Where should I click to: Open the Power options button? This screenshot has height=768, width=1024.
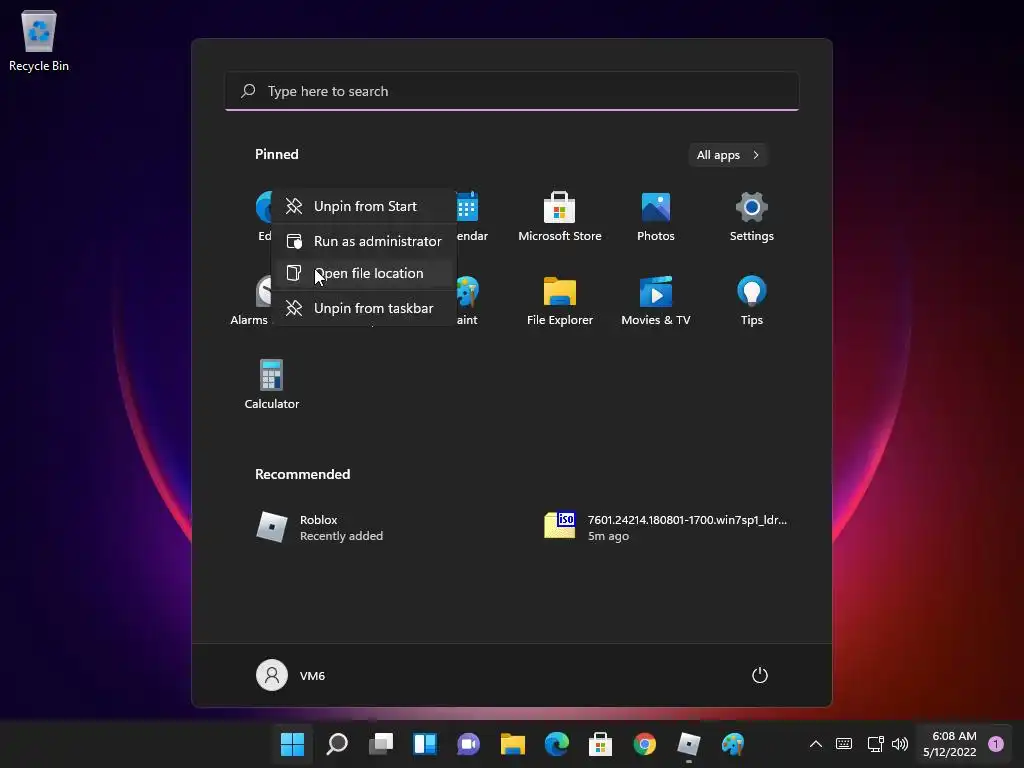[x=760, y=675]
